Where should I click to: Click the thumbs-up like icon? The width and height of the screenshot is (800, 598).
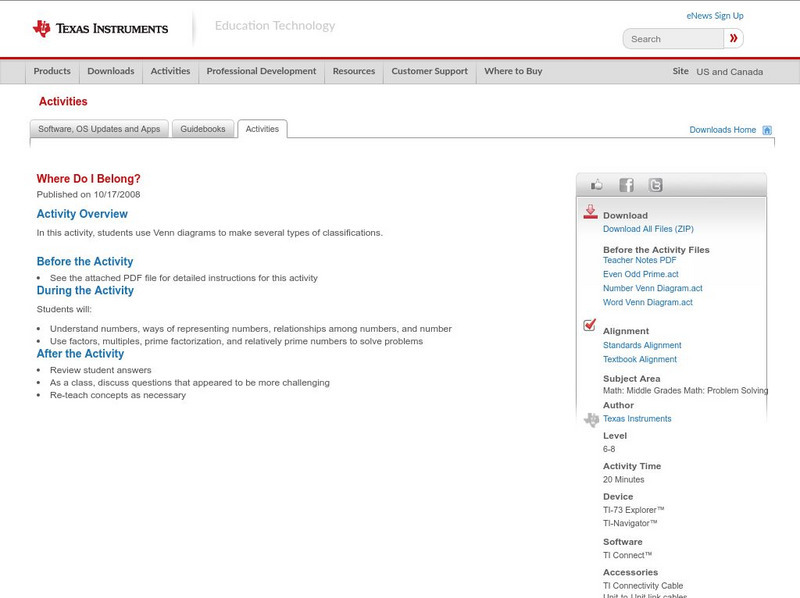click(596, 185)
